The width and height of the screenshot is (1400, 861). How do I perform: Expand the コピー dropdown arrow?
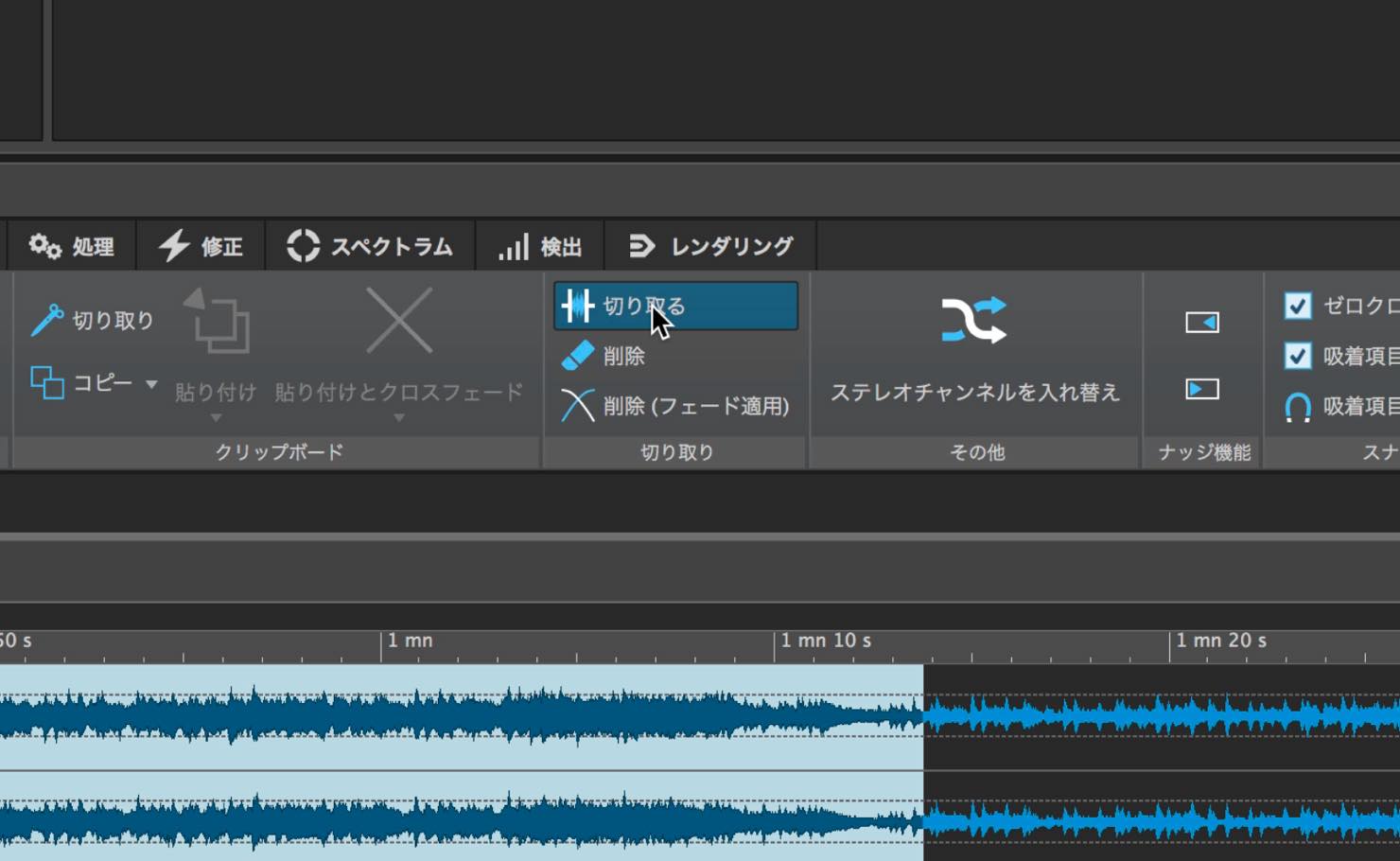point(151,383)
